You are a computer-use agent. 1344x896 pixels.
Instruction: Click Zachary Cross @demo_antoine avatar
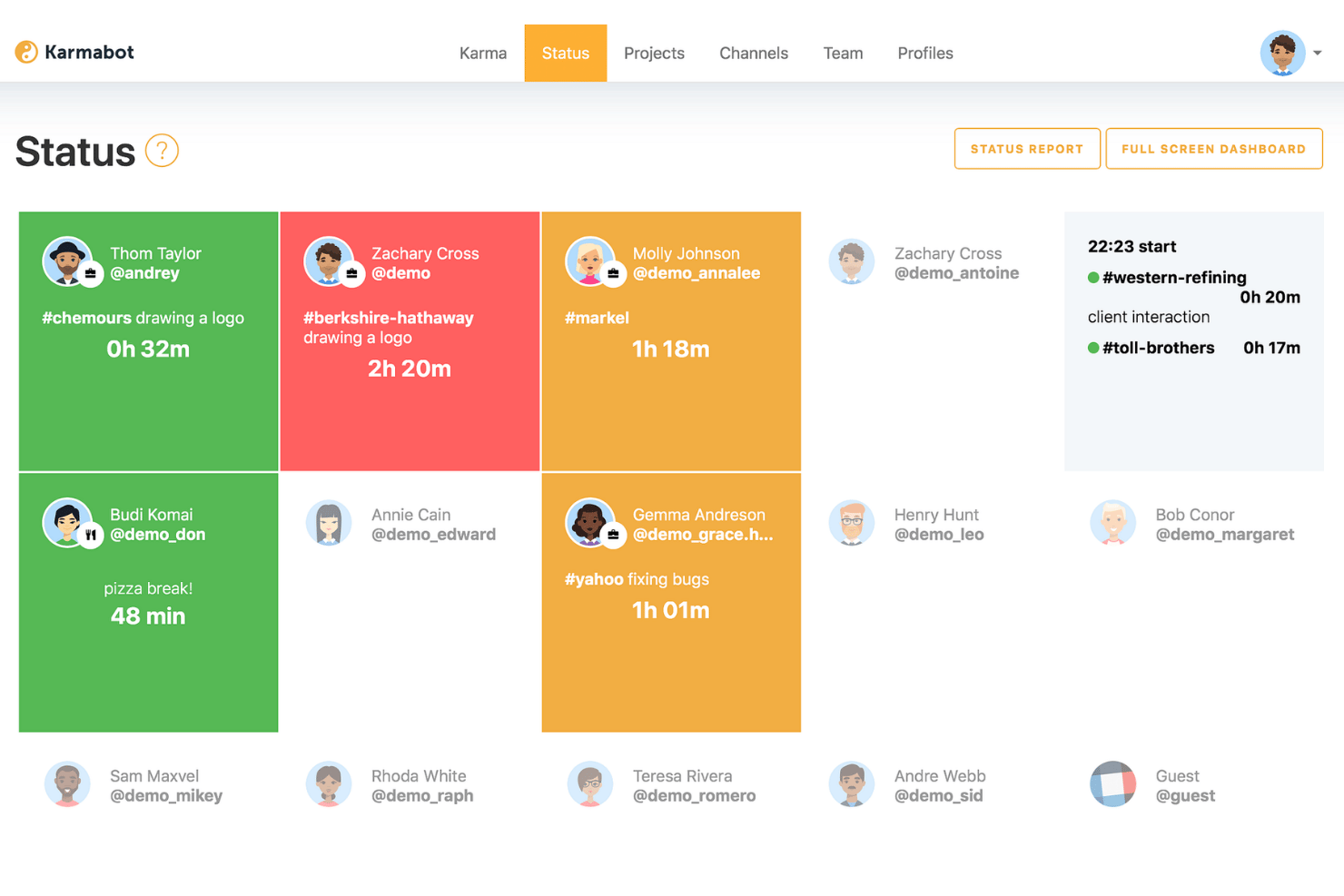[x=852, y=262]
